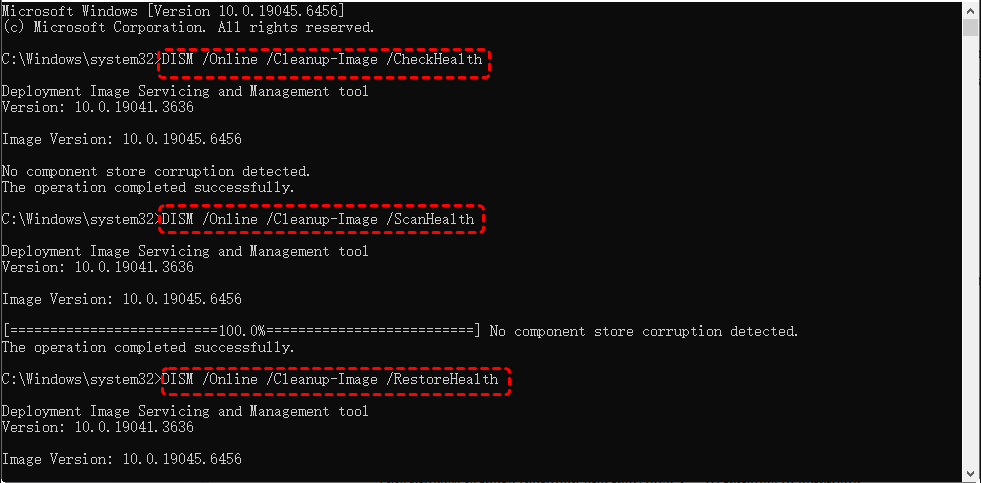Image resolution: width=981 pixels, height=483 pixels.
Task: Click the 100.0% scan progress bar
Action: (x=242, y=331)
